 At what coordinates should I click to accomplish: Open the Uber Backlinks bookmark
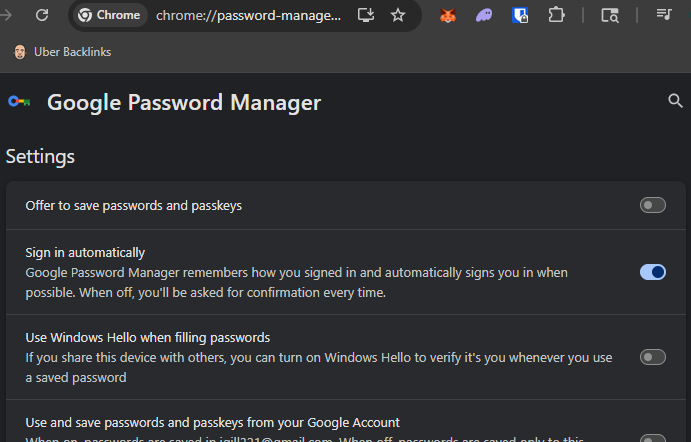click(x=62, y=51)
